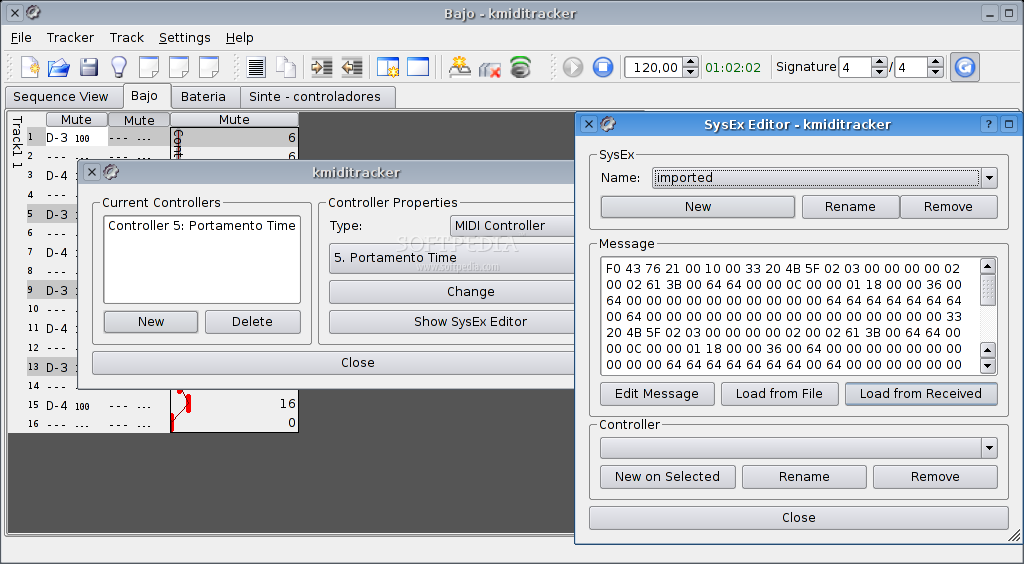Toggle Mute above the D-3 note column
Screen dimensions: 1024x564
coord(76,119)
